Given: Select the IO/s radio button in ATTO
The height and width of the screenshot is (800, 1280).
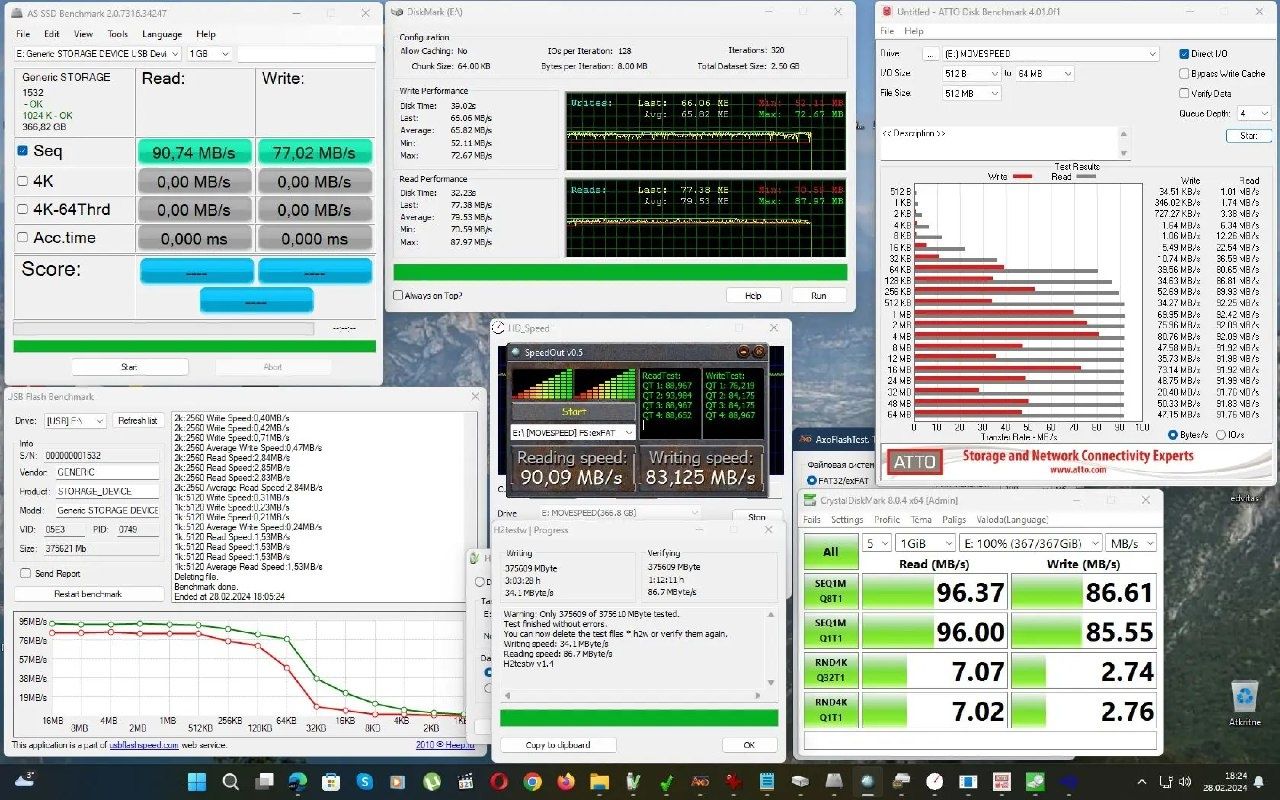Looking at the screenshot, I should coord(1221,435).
